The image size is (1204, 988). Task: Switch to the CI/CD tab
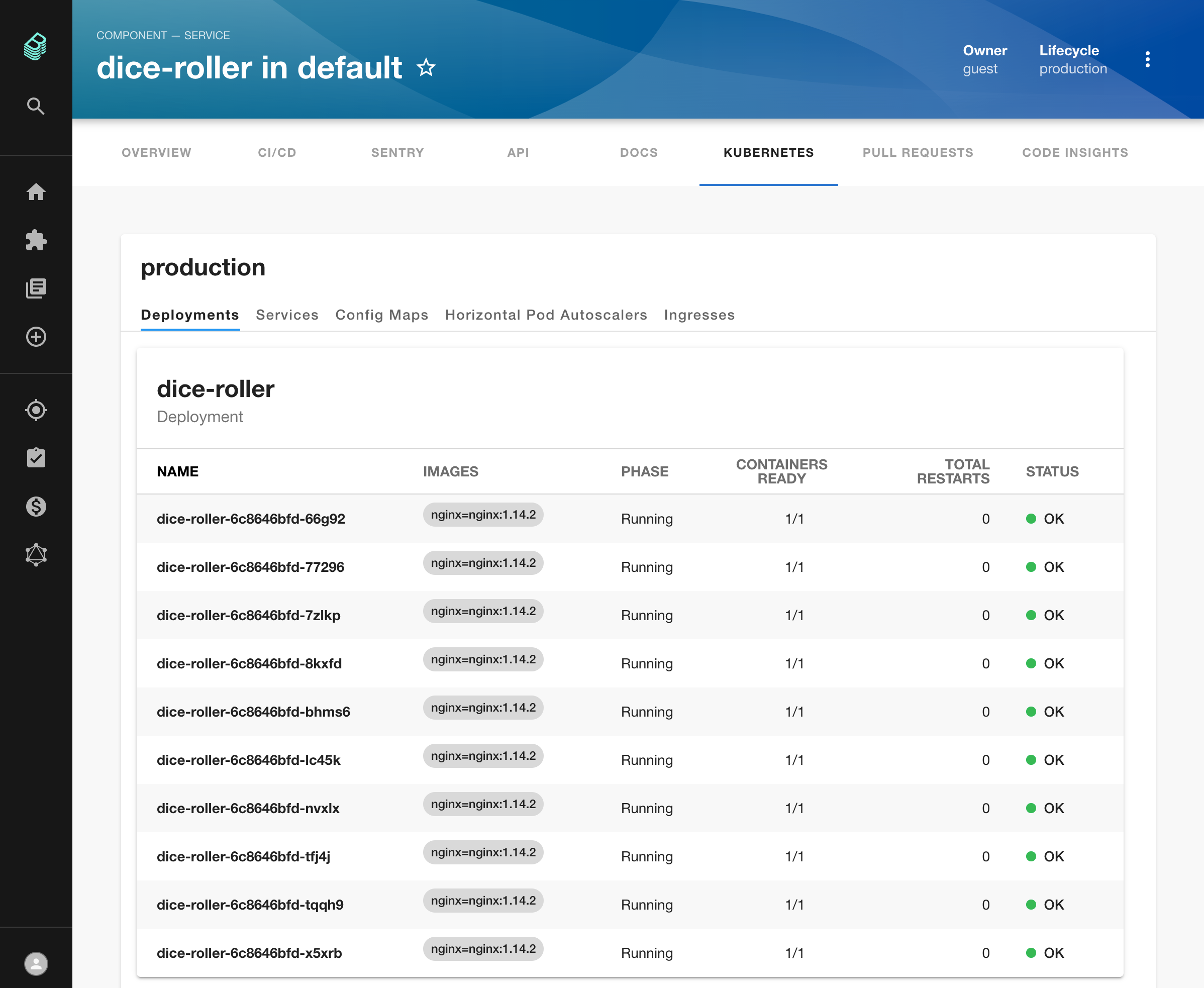point(277,153)
